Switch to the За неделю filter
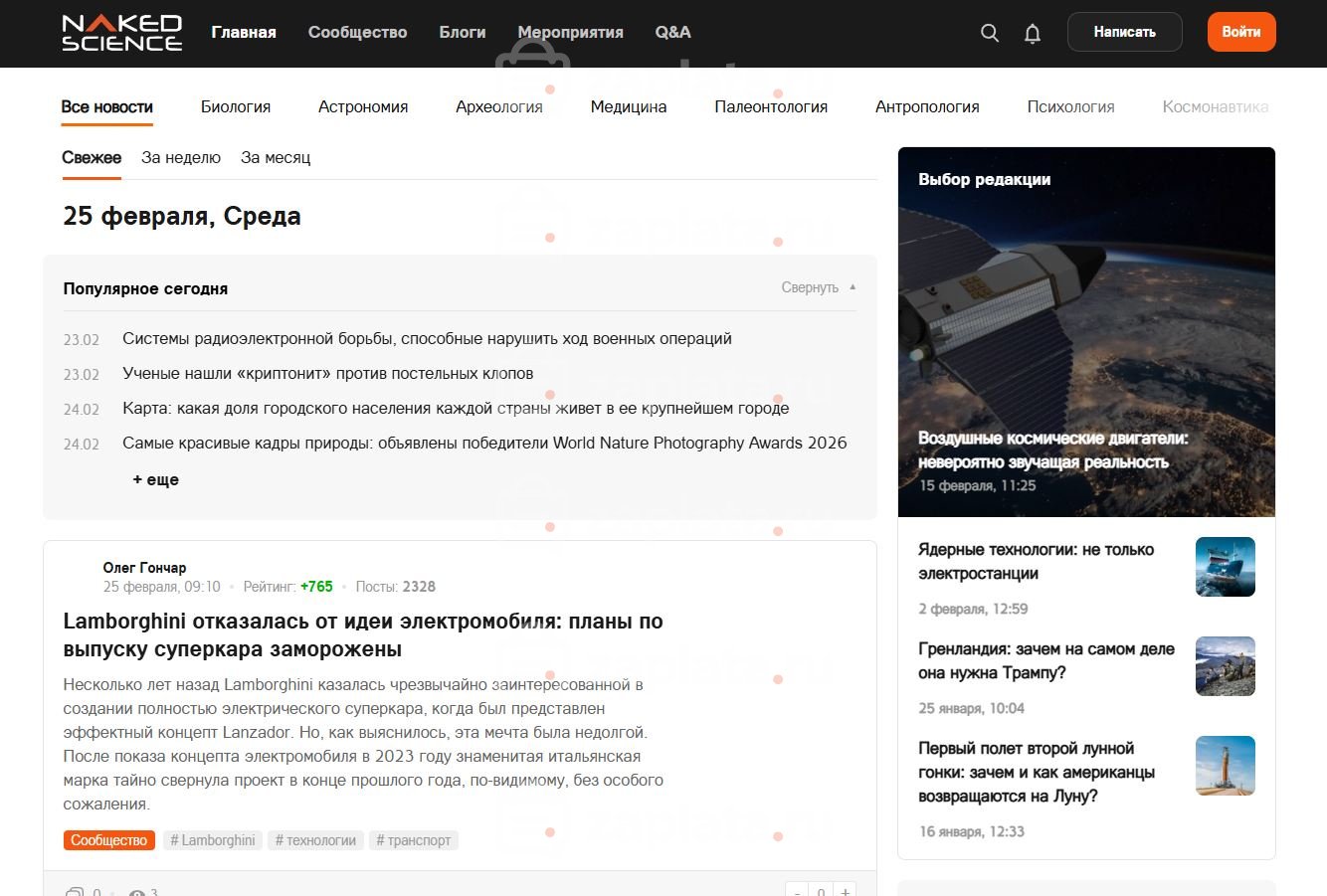 [x=181, y=157]
